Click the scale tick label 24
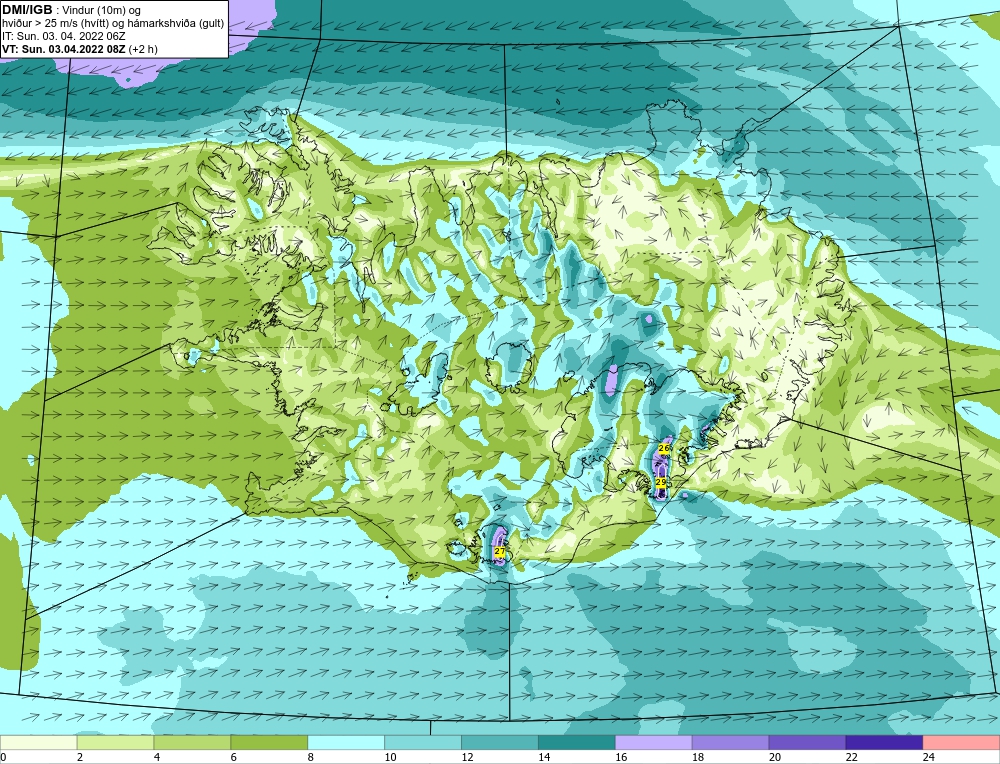 tap(929, 757)
